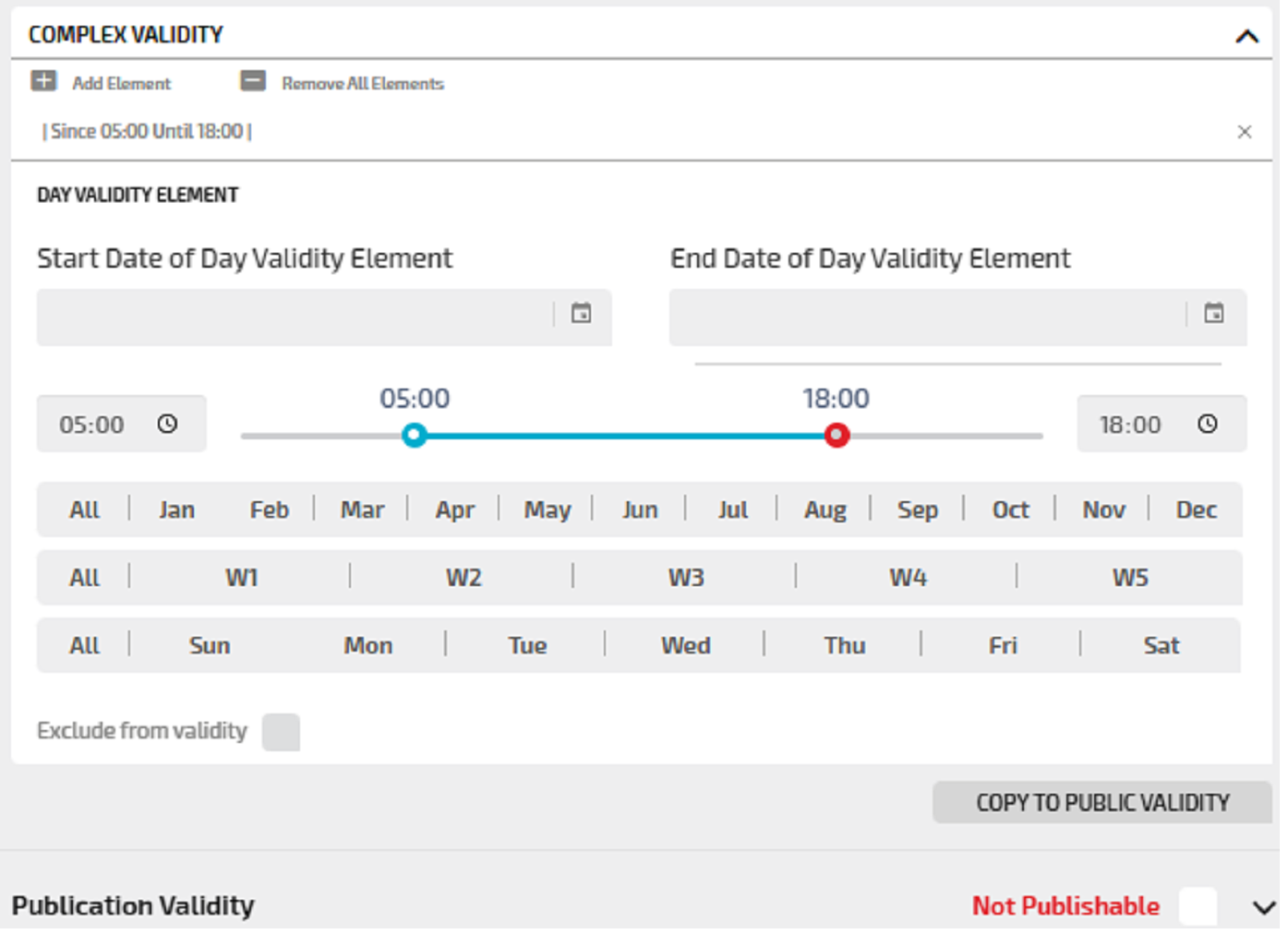Viewport: 1288px width, 934px height.
Task: Remove the 'Since 05:00 Until 18:00' element
Action: pos(1244,132)
